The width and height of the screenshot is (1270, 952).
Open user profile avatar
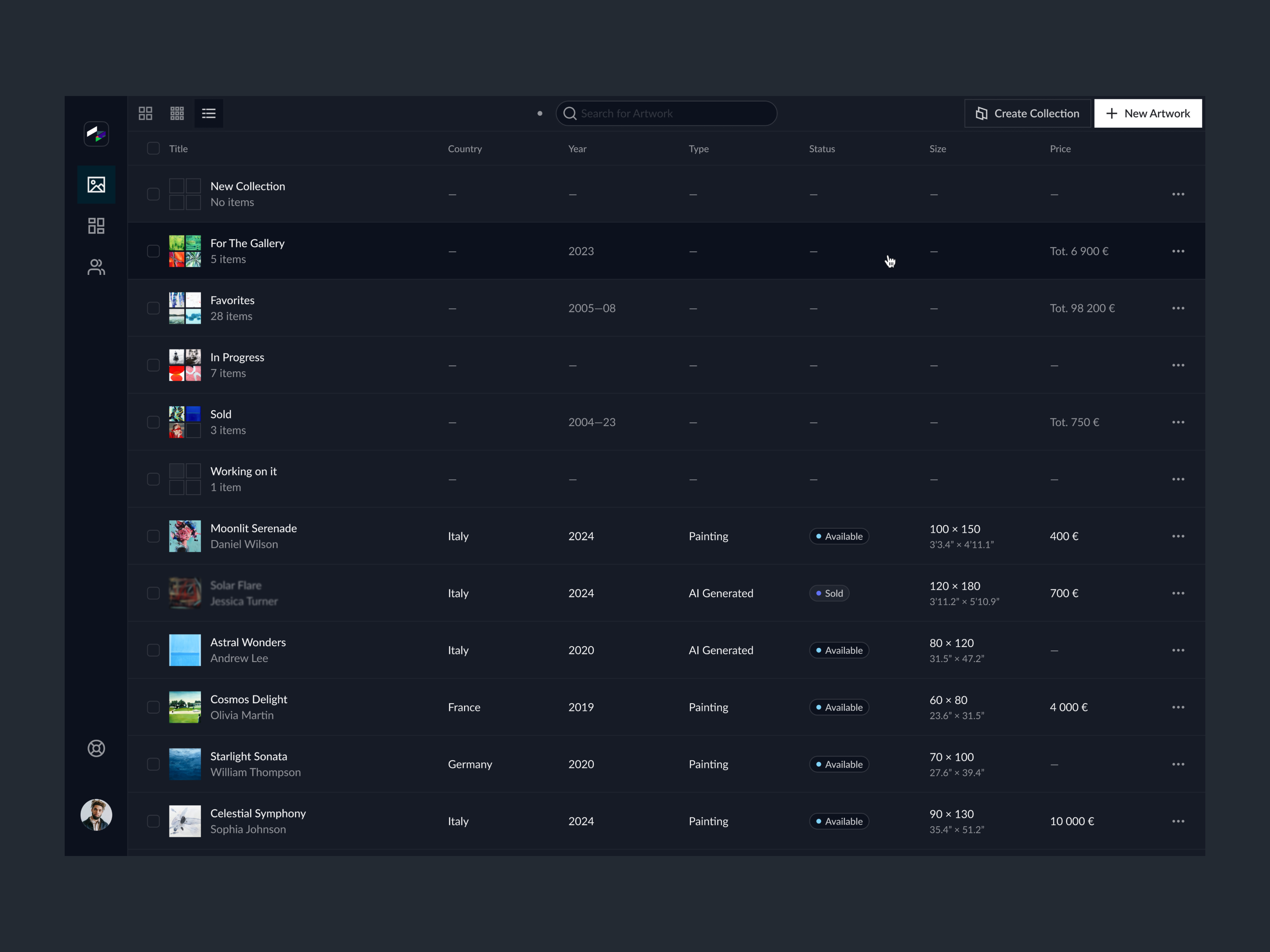[x=96, y=814]
